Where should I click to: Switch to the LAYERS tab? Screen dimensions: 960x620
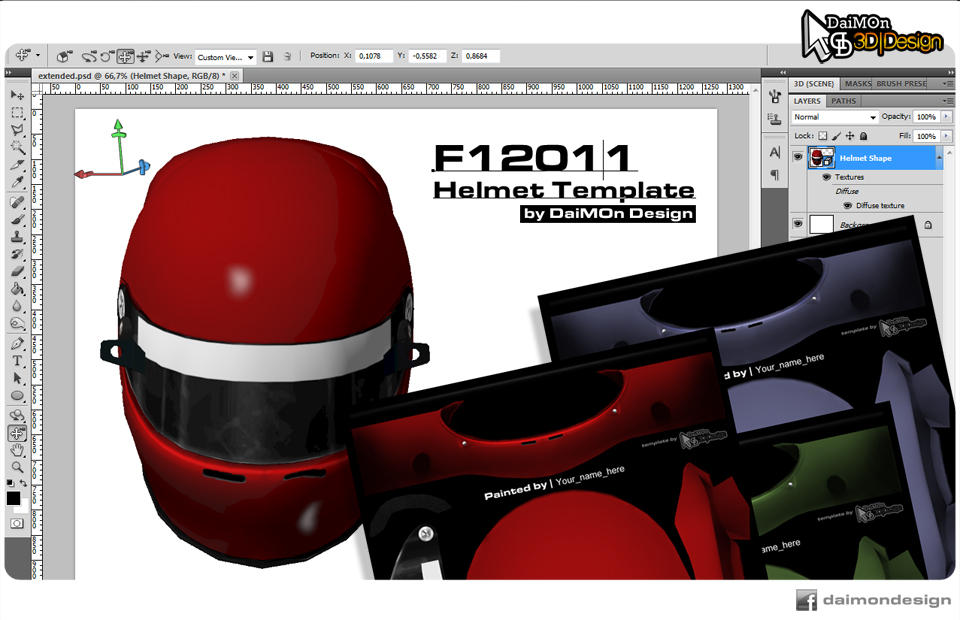tap(807, 101)
